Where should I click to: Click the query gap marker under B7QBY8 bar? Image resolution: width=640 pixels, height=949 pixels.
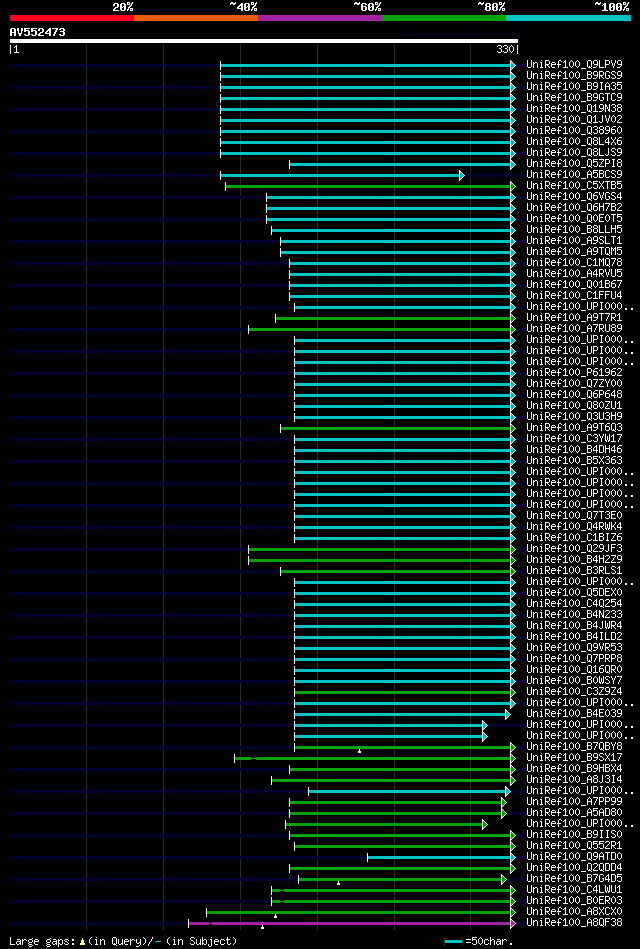pos(360,752)
